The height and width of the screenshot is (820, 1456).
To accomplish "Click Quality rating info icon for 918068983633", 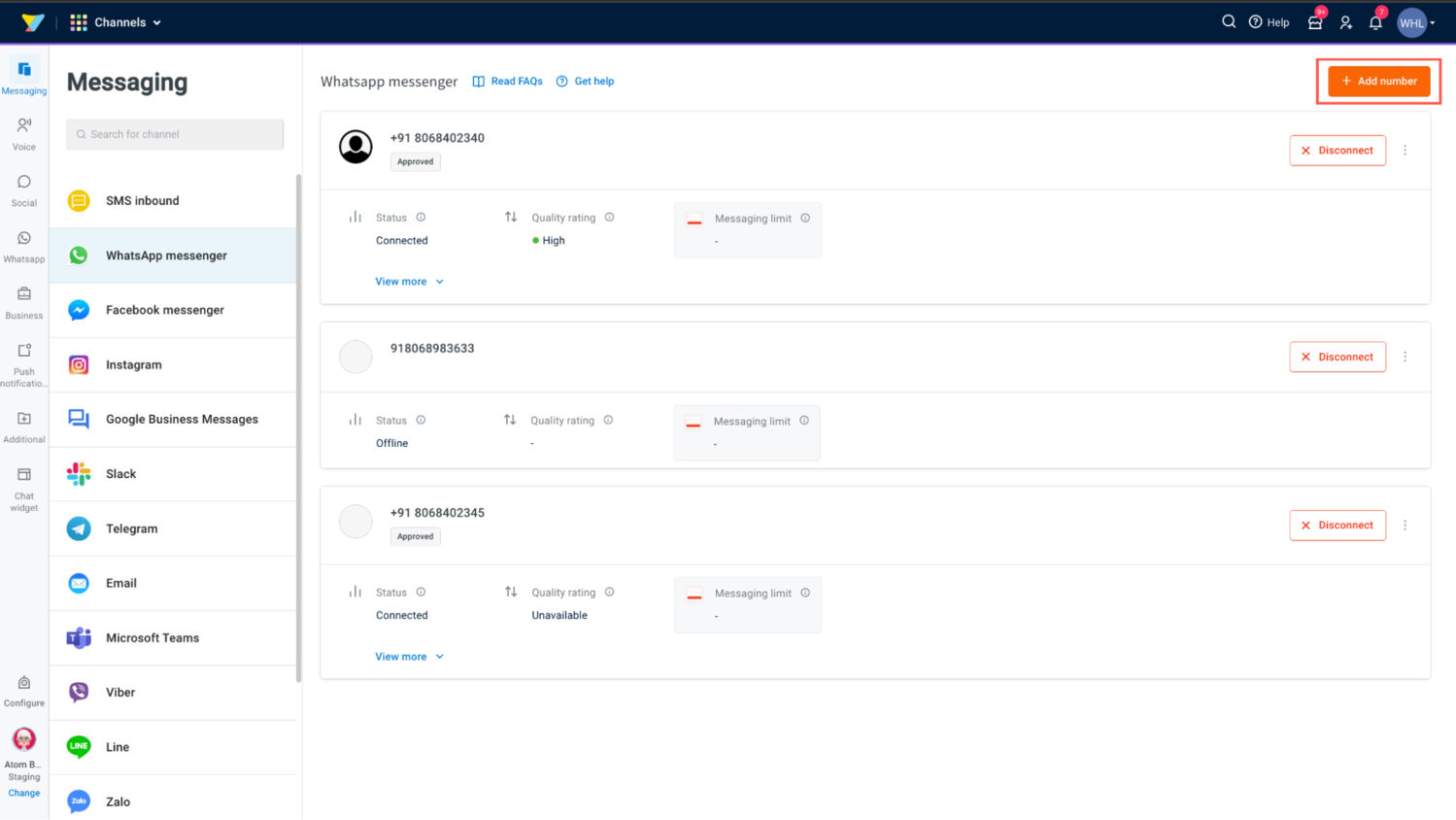I will [x=609, y=420].
